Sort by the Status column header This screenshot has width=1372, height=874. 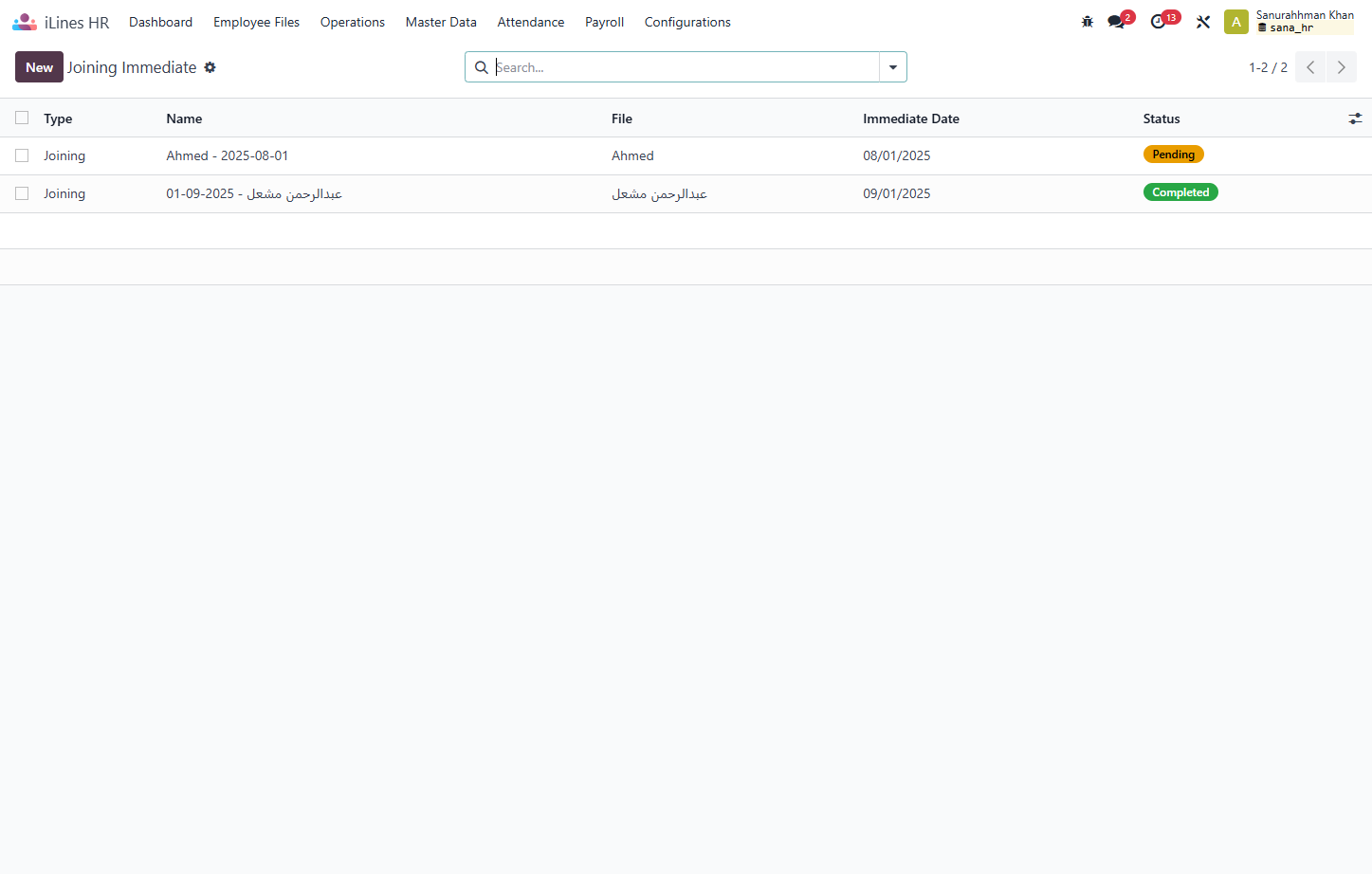coord(1162,118)
